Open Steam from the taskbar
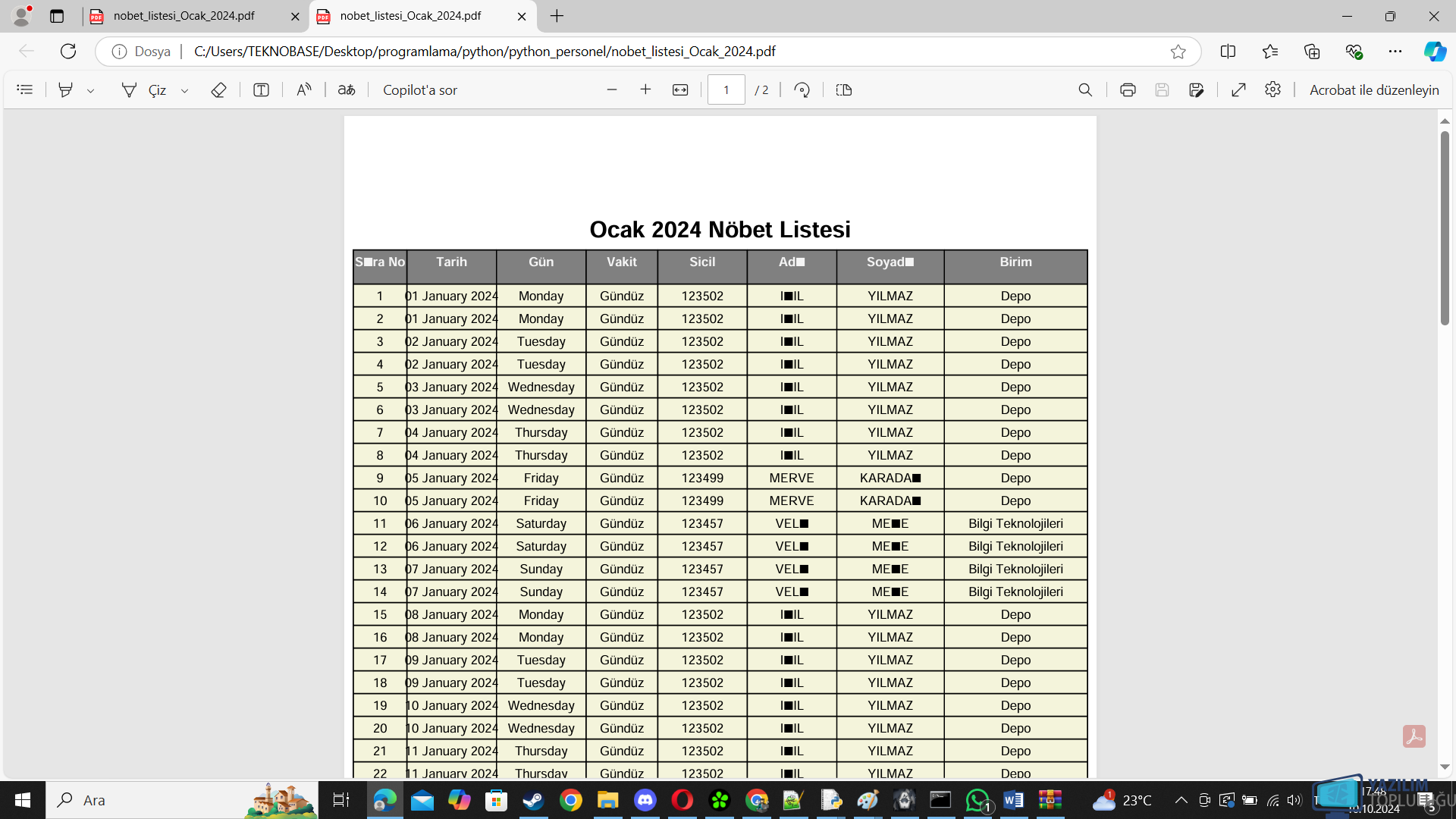The height and width of the screenshot is (819, 1456). coord(533,800)
